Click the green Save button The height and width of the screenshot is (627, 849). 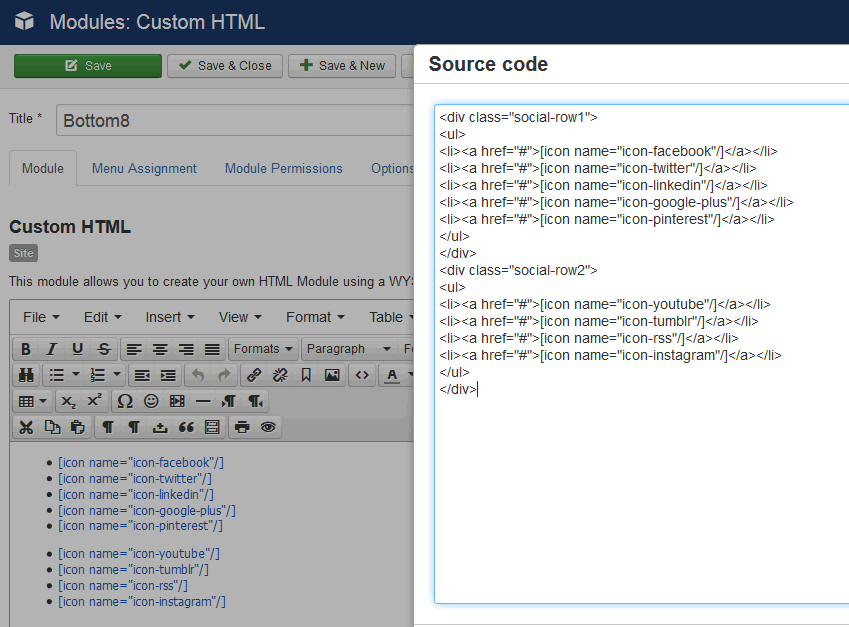[x=87, y=66]
